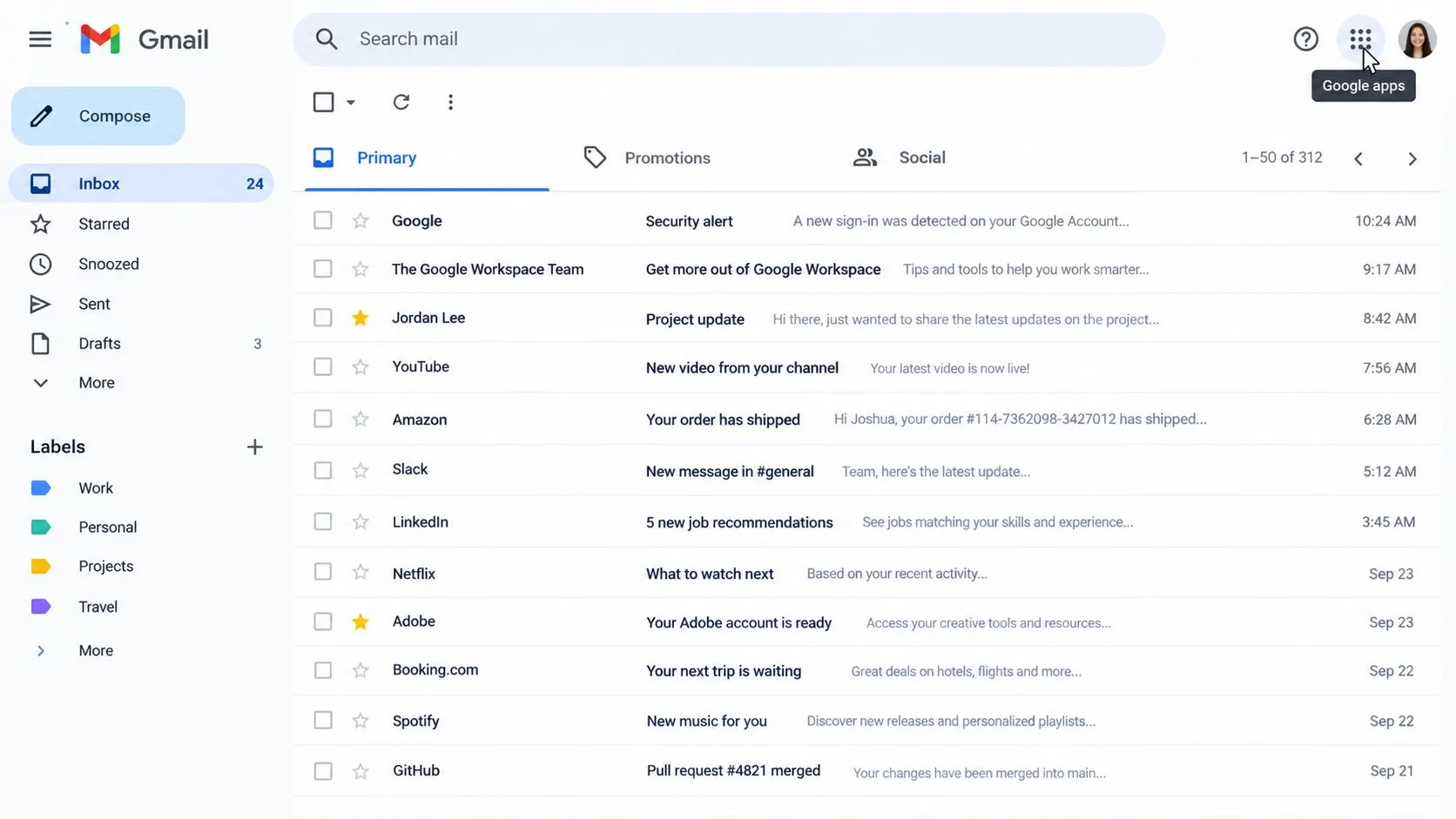Image resolution: width=1456 pixels, height=819 pixels.
Task: Open Get more out of Google Workspace
Action: (x=866, y=270)
